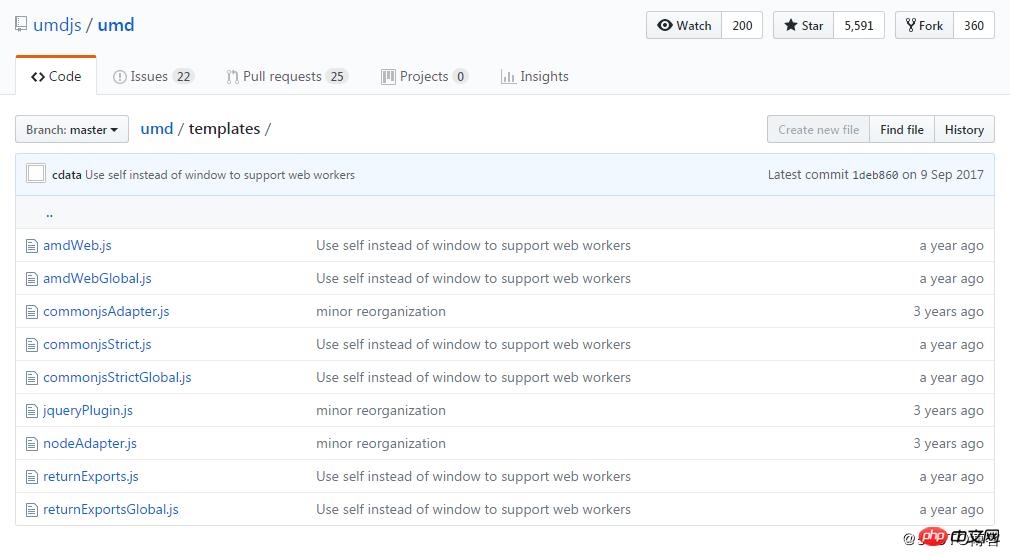Click the repository book icon beside umdjs
This screenshot has width=1010, height=556.
click(21, 25)
